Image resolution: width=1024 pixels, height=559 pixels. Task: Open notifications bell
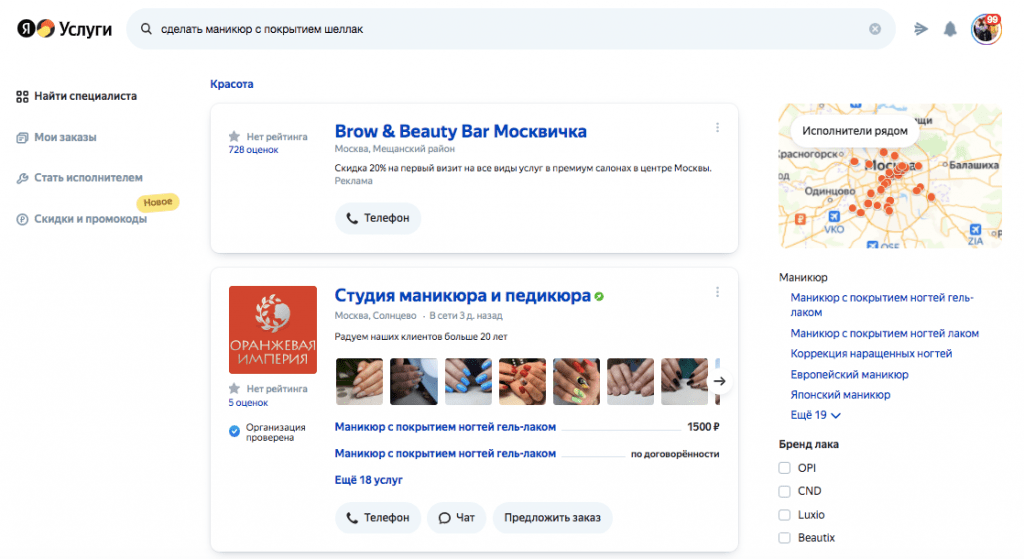[x=950, y=29]
